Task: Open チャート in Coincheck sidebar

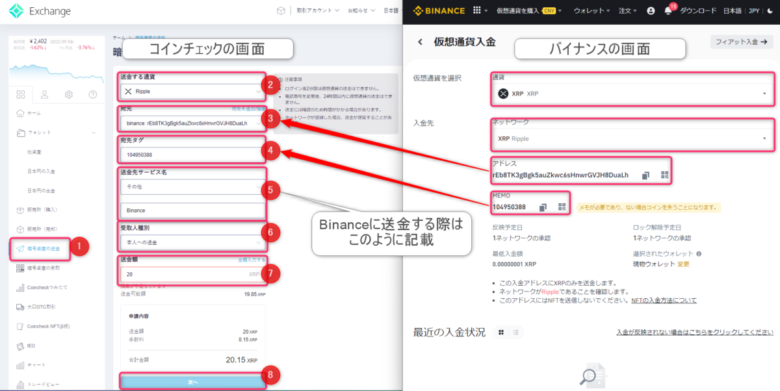Action: pyautogui.click(x=31, y=365)
